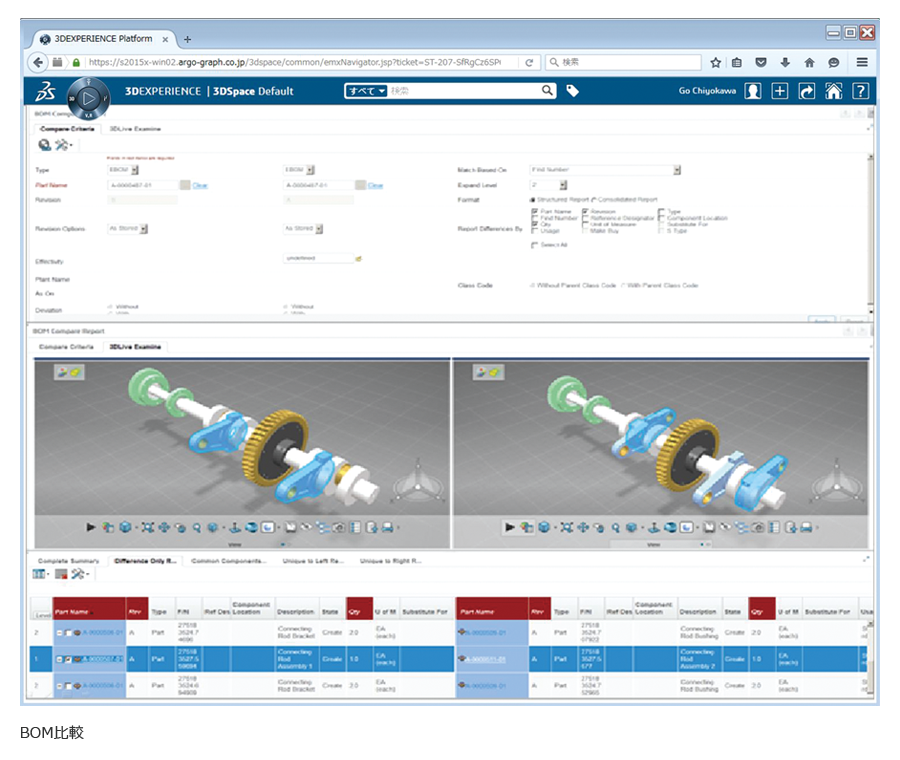Image resolution: width=900 pixels, height=760 pixels.
Task: Open a new browser tab with plus
Action: (187, 40)
